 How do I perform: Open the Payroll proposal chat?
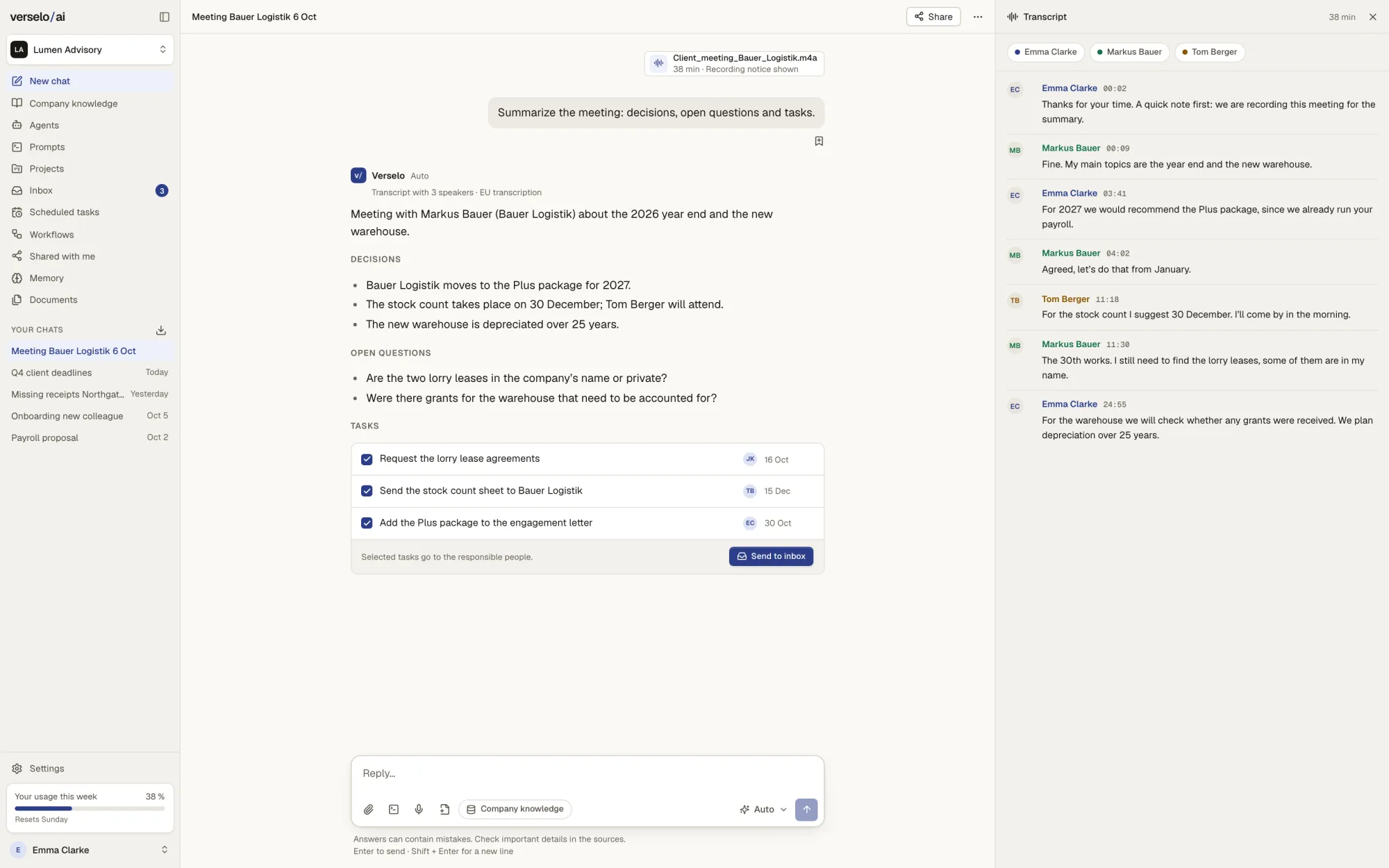(90, 437)
